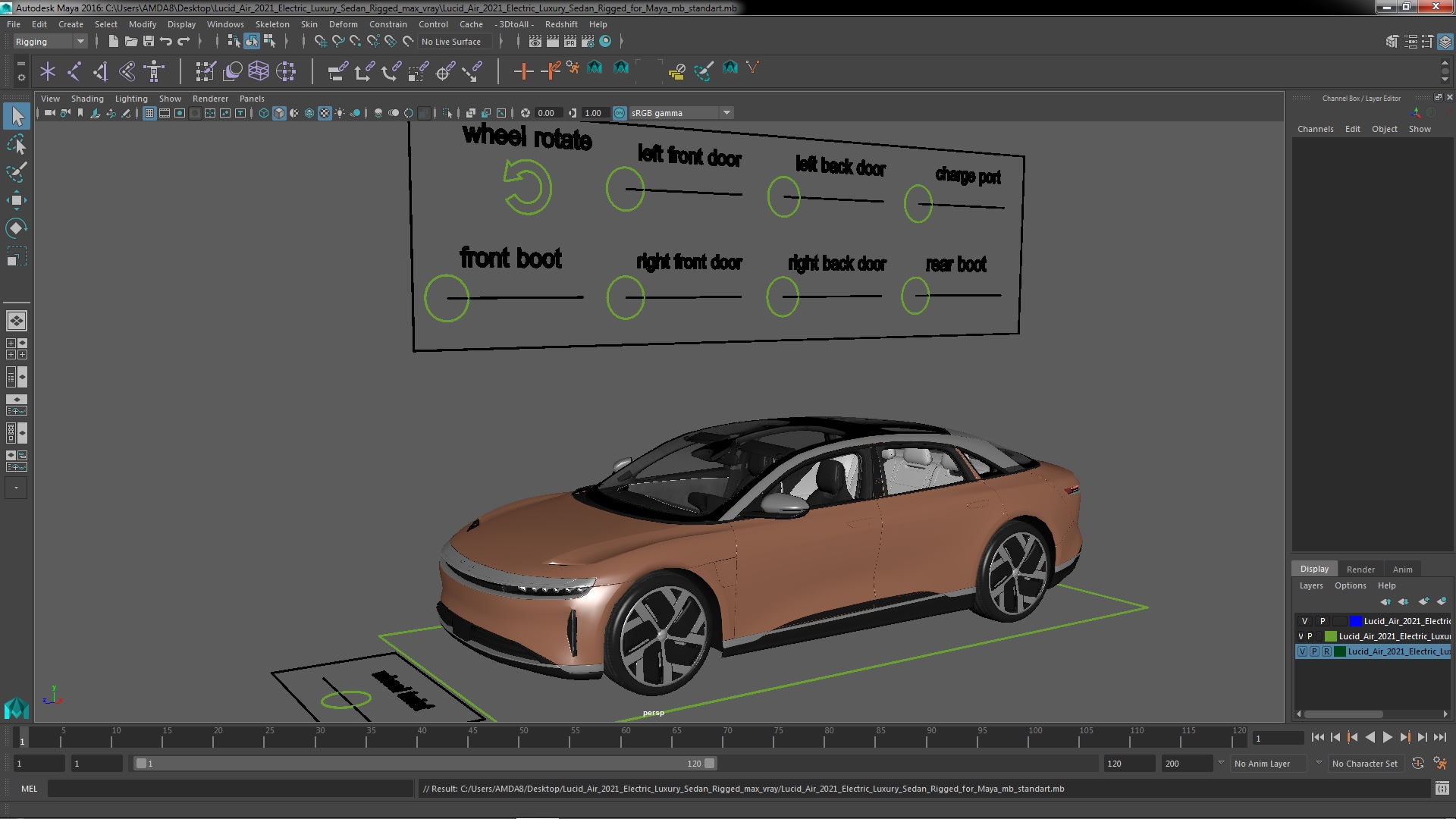The image size is (1456, 819).
Task: Open Layers menu in the Layer Editor
Action: click(x=1311, y=585)
